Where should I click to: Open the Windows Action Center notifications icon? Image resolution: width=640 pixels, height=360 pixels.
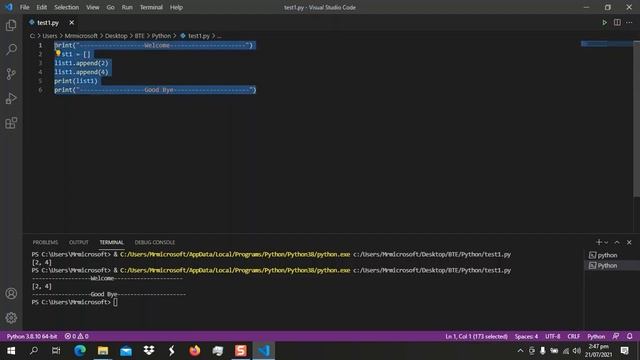point(624,351)
